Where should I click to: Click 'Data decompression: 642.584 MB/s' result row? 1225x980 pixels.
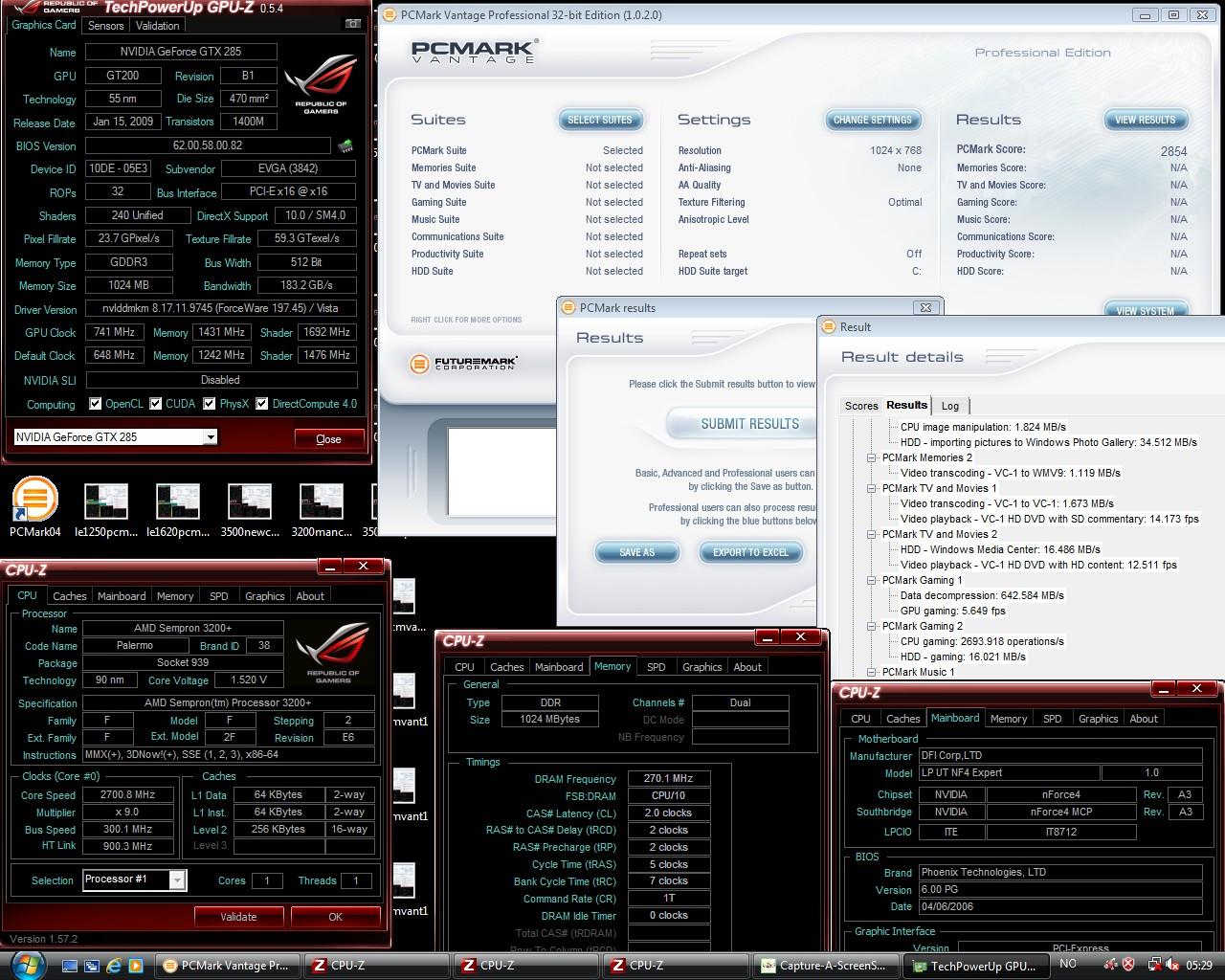click(x=982, y=595)
